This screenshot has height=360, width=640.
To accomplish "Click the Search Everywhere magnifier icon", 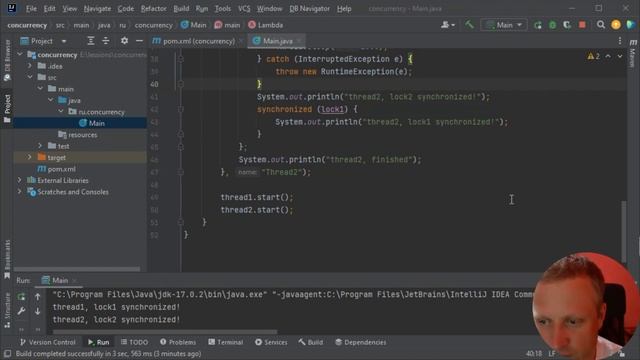I will point(600,25).
